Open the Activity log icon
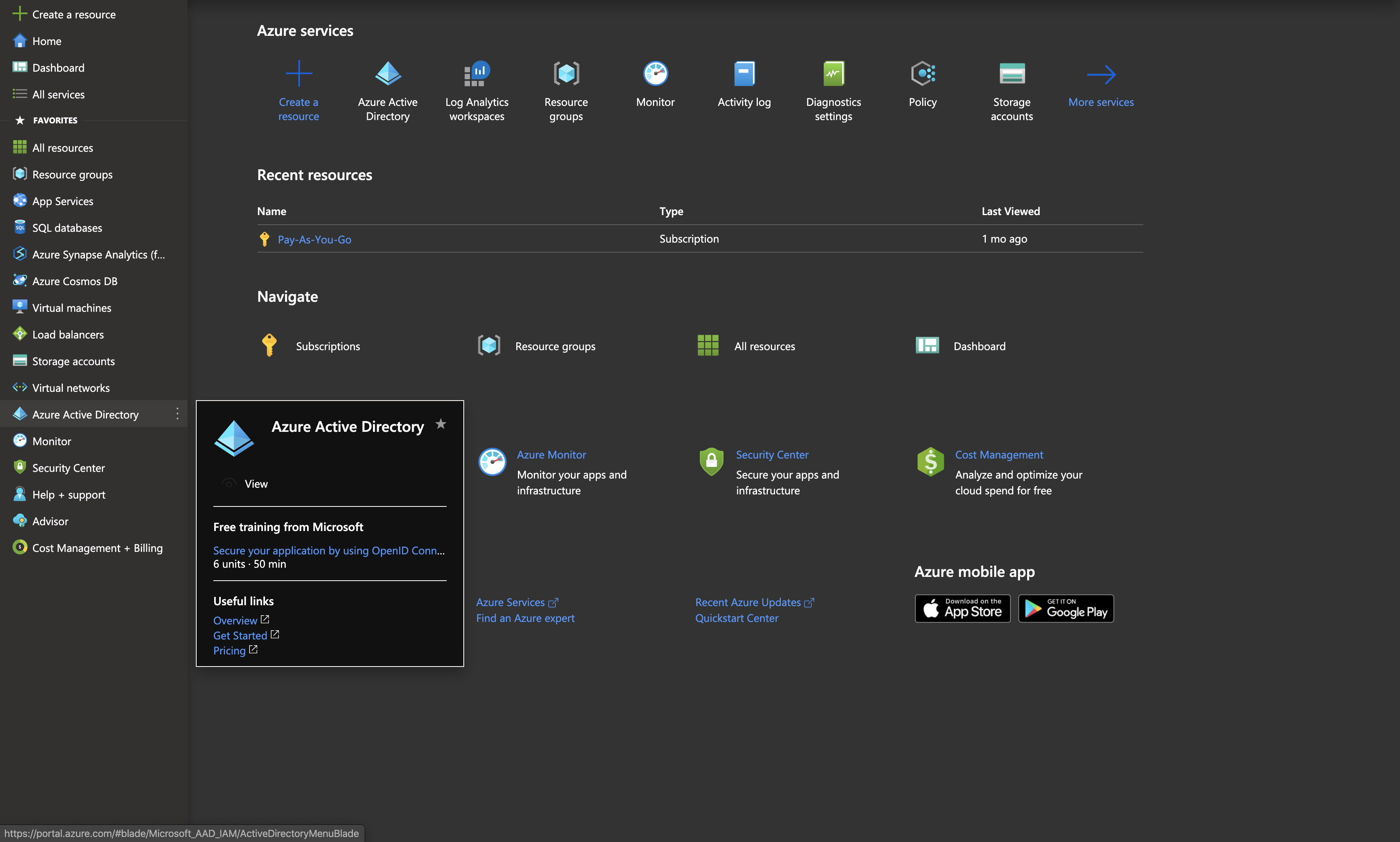 (x=745, y=74)
